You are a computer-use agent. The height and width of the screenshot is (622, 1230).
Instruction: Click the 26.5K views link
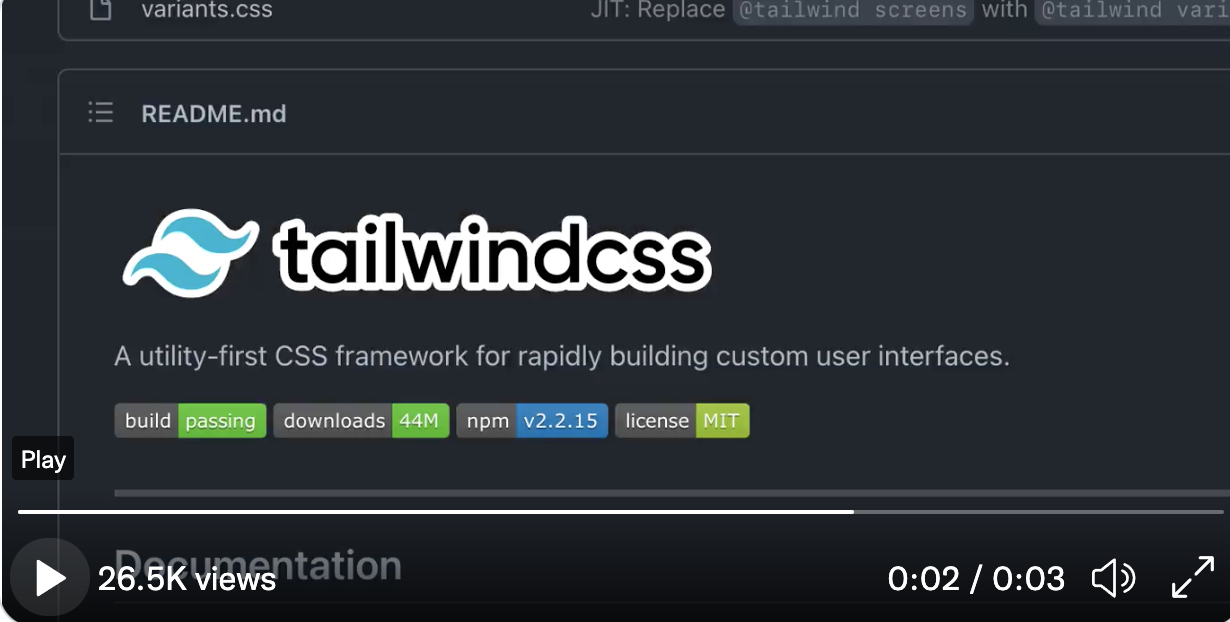coord(187,578)
